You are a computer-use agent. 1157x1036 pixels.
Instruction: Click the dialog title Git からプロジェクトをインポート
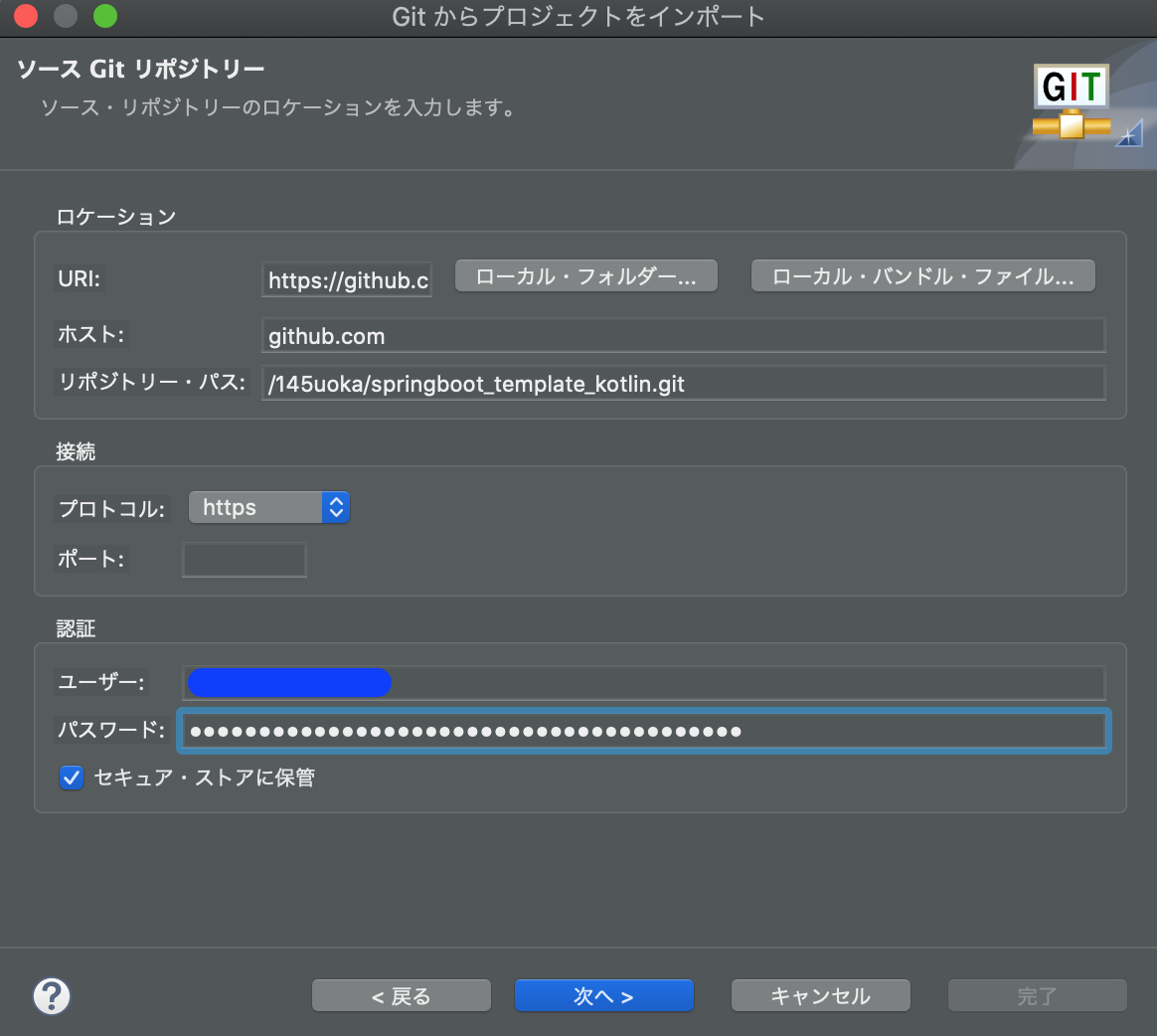[x=578, y=16]
